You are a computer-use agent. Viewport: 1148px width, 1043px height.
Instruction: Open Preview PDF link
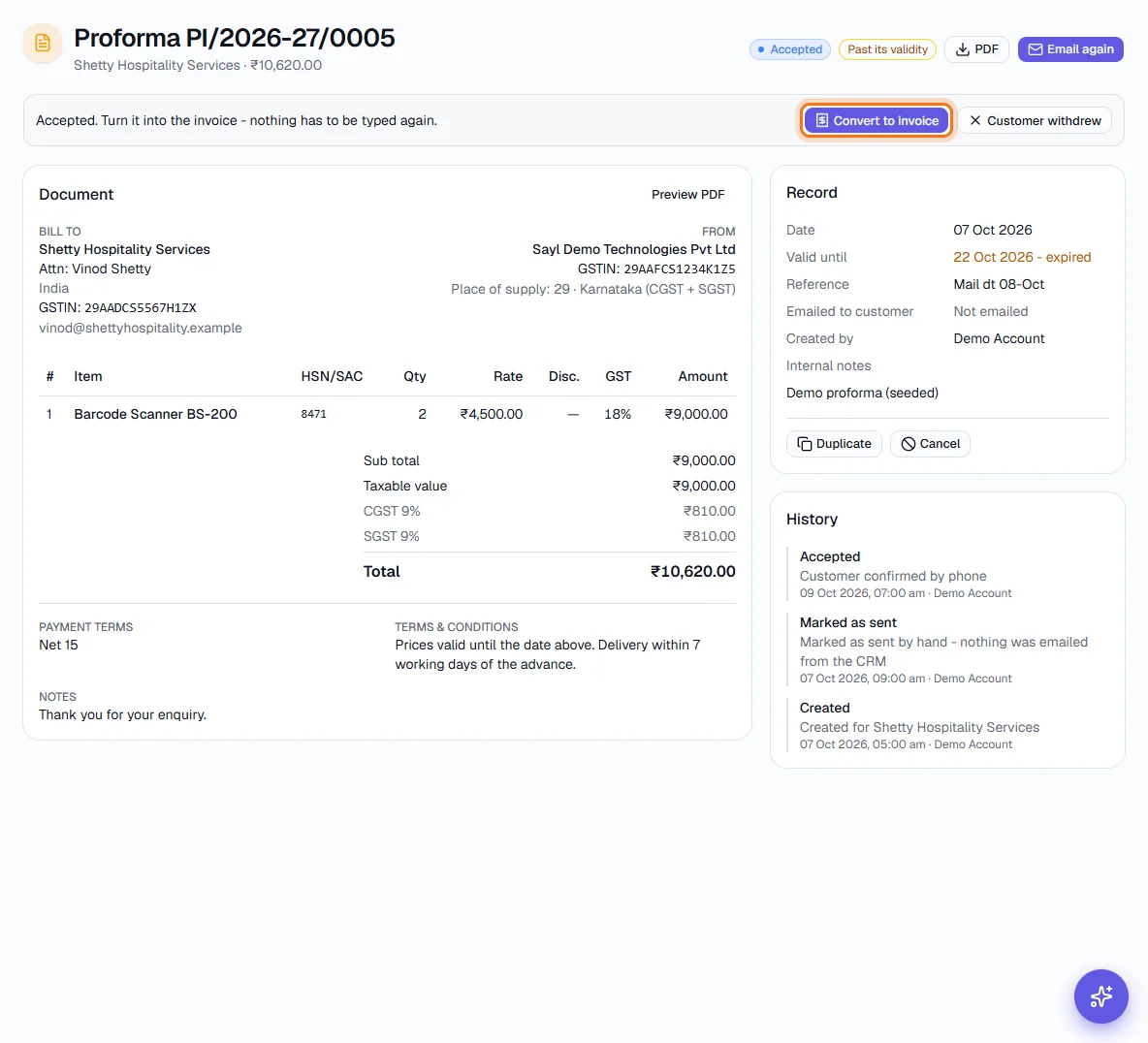click(x=687, y=195)
